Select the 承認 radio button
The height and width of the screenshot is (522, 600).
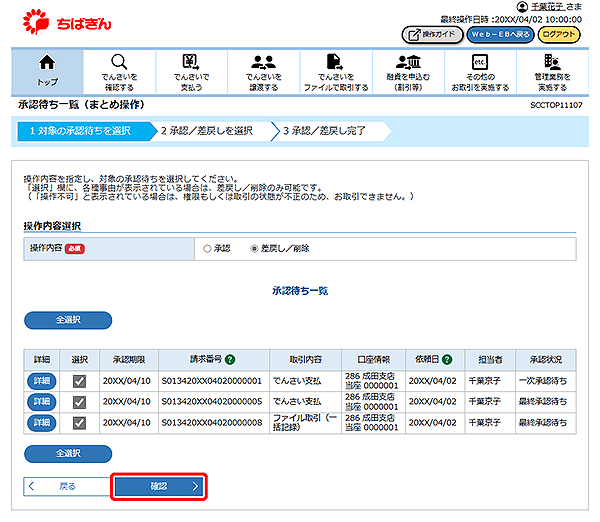point(207,247)
